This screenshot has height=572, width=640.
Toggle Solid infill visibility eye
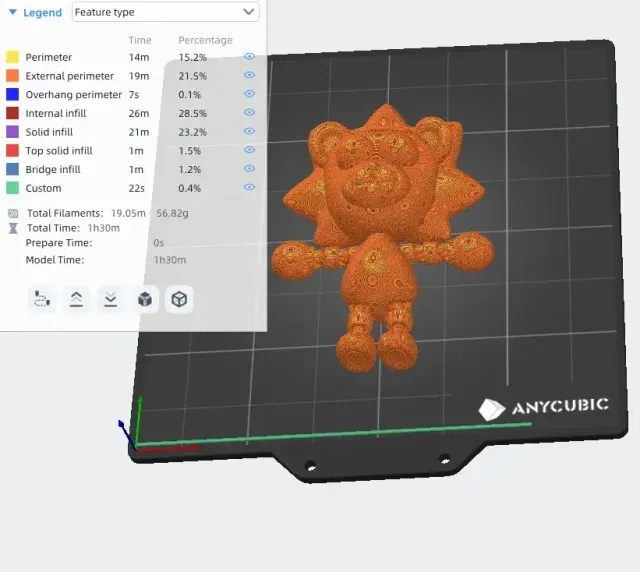point(249,131)
